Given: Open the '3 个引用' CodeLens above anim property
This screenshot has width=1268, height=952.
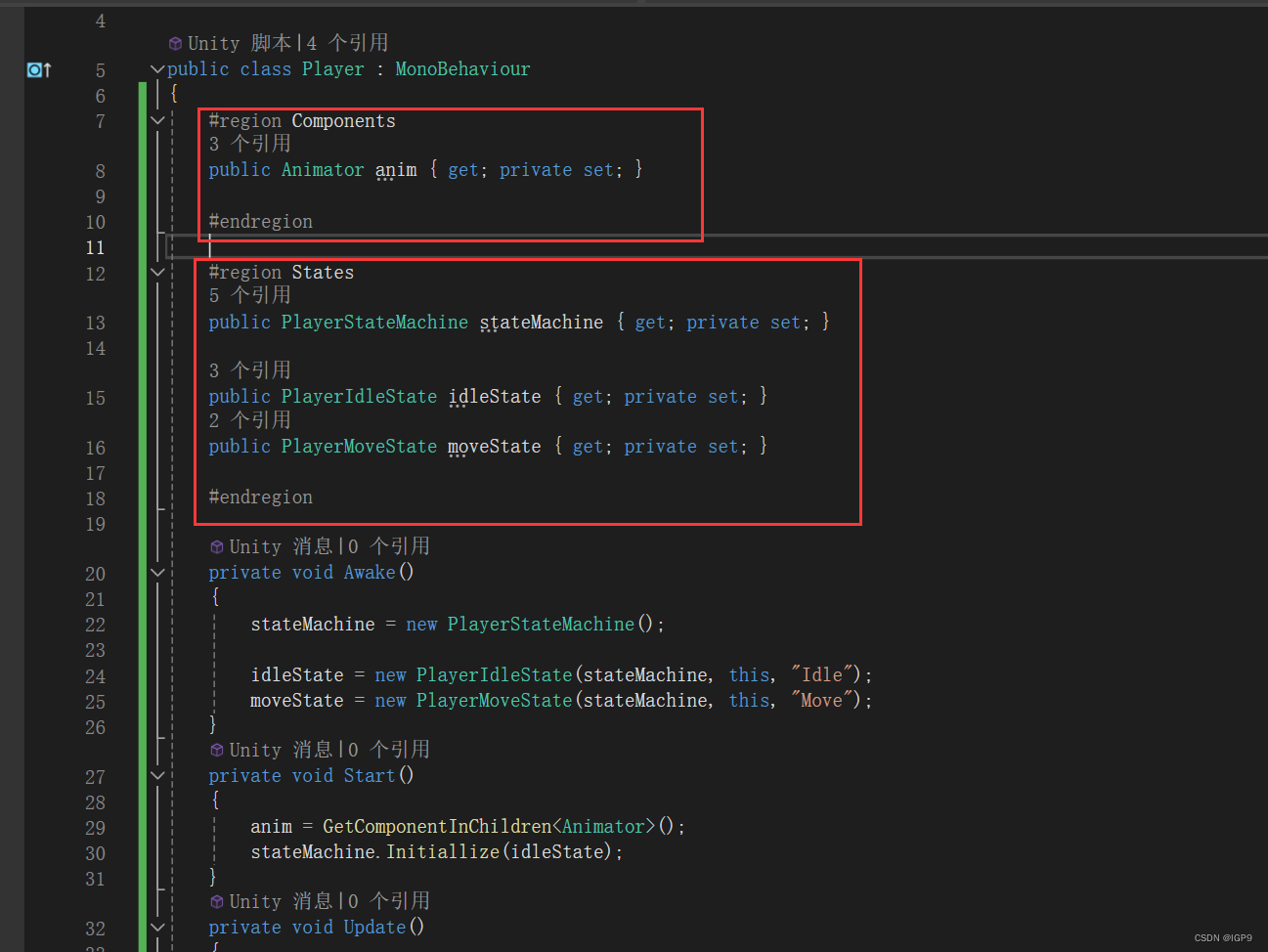Looking at the screenshot, I should (x=249, y=144).
